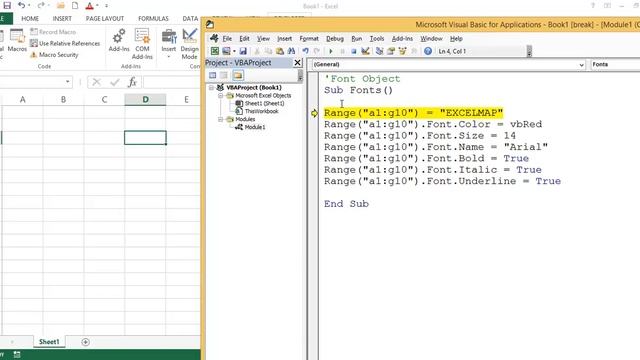The height and width of the screenshot is (360, 640).
Task: Open the File menu in VBA editor
Action: 227,39
